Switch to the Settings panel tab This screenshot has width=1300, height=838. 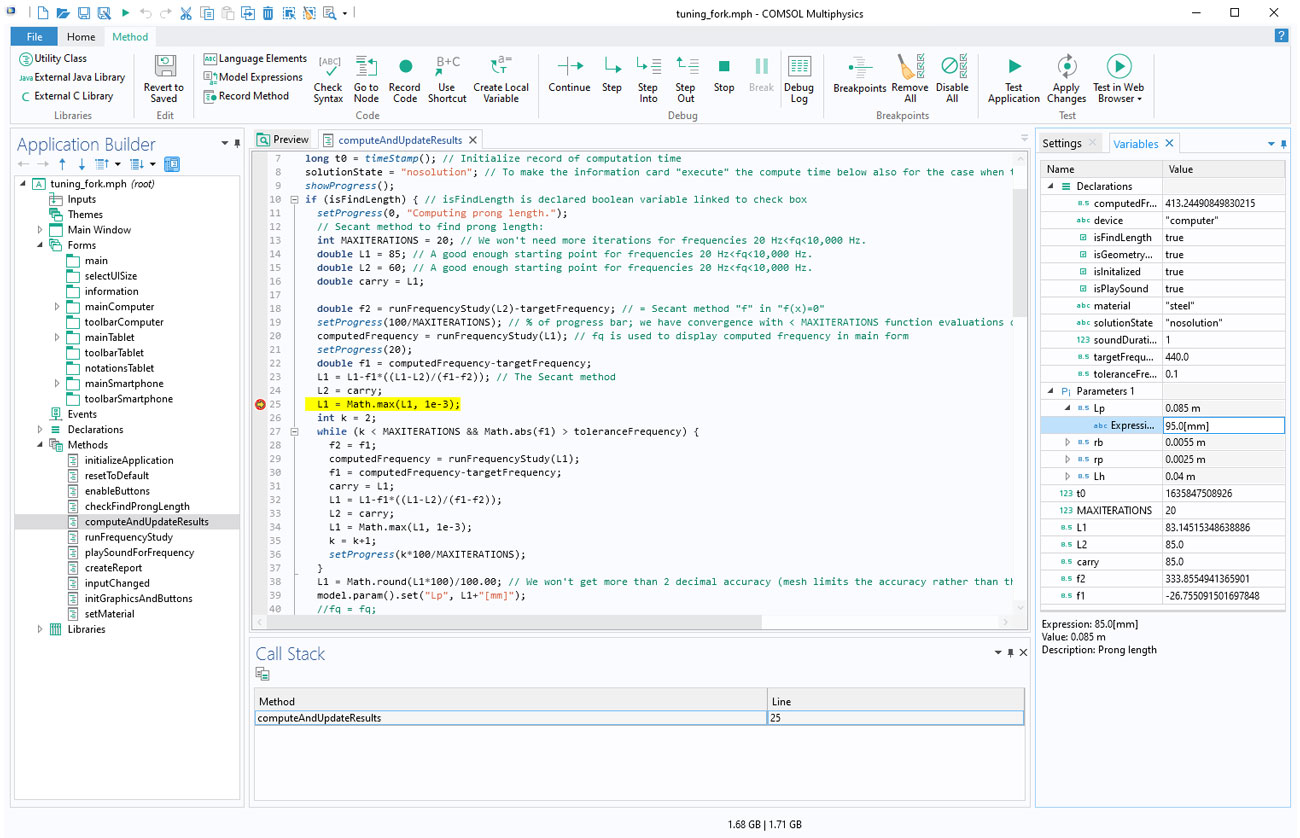[x=1062, y=143]
